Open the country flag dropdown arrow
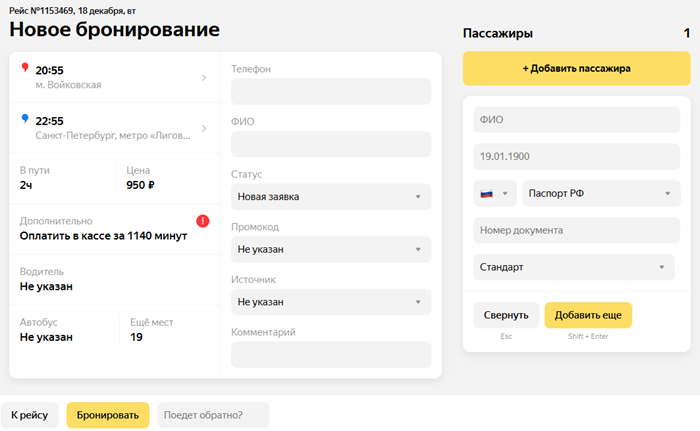Viewport: 700px width, 431px height. 505,193
